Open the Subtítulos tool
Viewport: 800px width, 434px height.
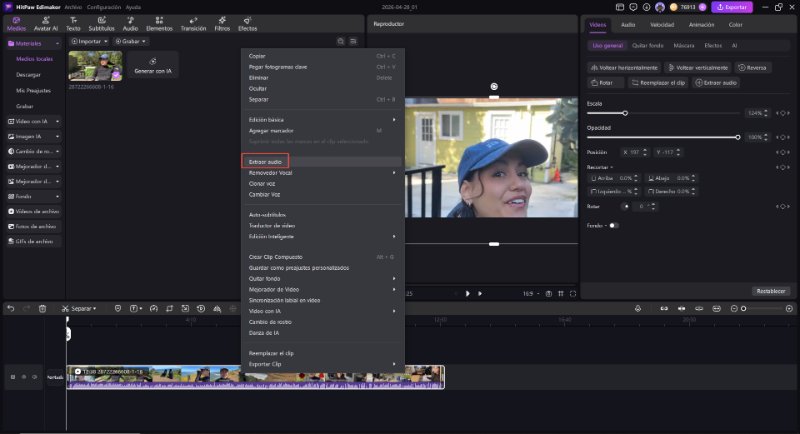pos(102,24)
